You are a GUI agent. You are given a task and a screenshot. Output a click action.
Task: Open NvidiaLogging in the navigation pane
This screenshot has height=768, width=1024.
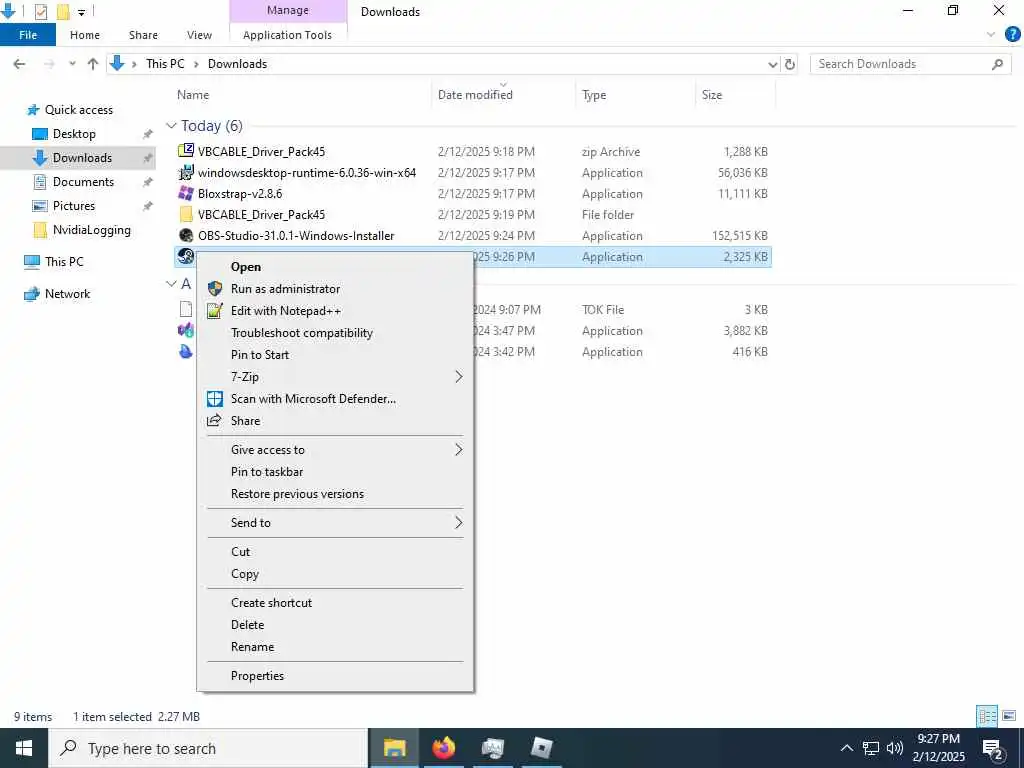tap(91, 230)
